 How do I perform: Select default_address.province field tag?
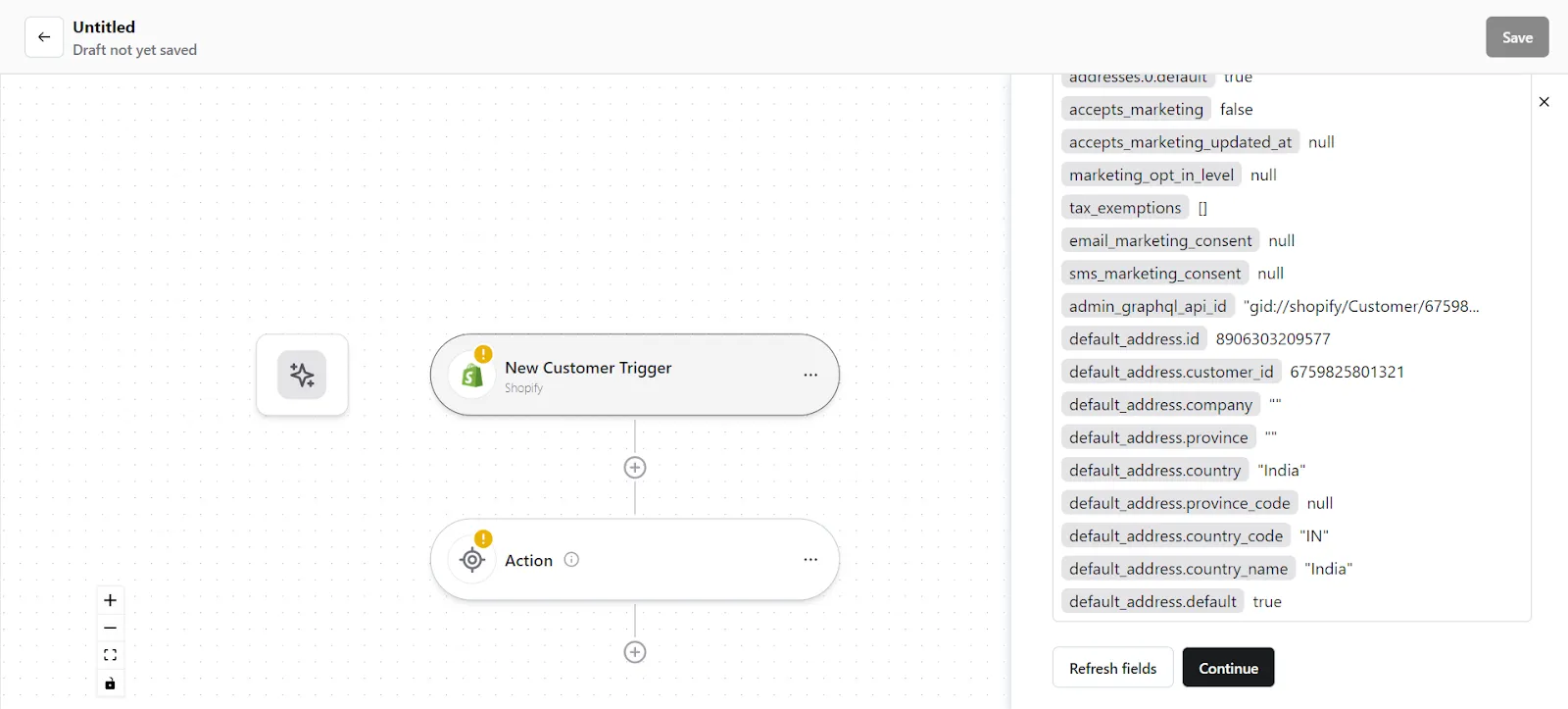1158,437
